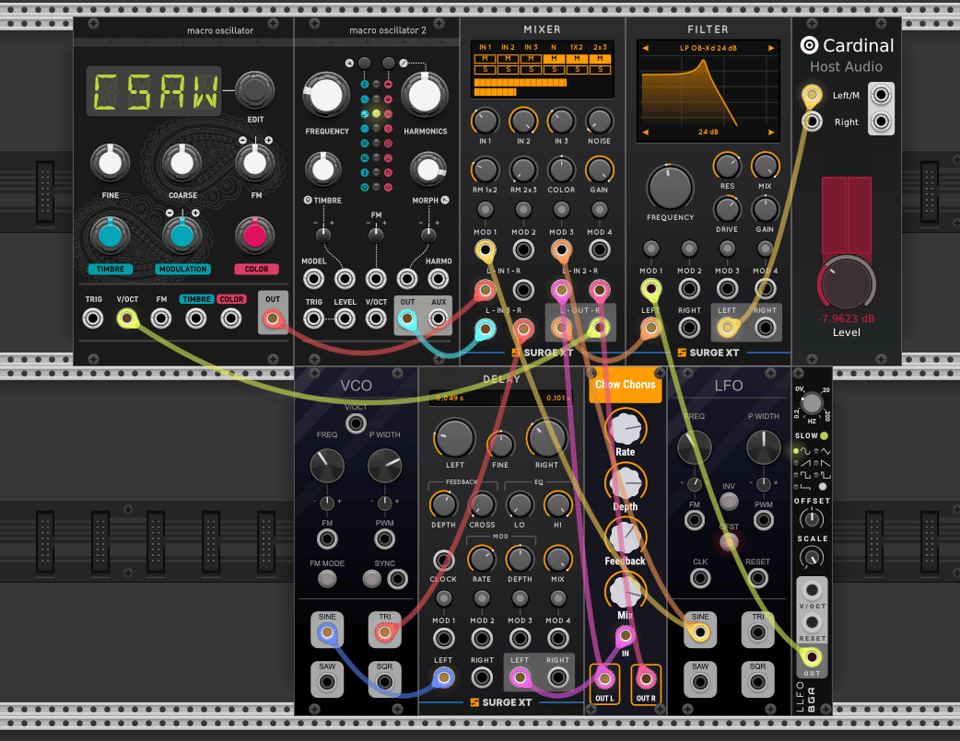
Task: Click the left arrow on the filter type selector
Action: pos(645,48)
